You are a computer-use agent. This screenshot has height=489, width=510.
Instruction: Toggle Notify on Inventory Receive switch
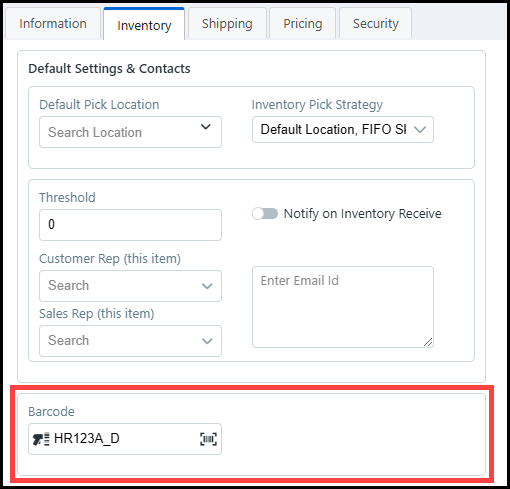(x=265, y=214)
